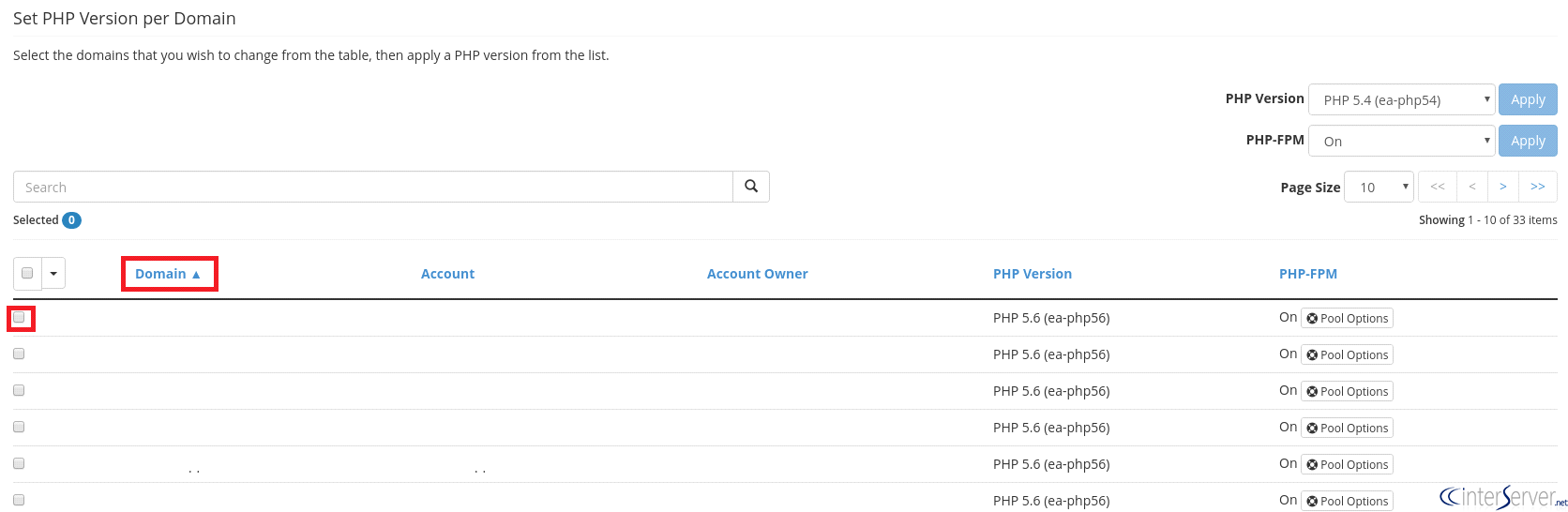Open the PHP-FPM On dropdown
1568x512 pixels.
pyautogui.click(x=1401, y=141)
